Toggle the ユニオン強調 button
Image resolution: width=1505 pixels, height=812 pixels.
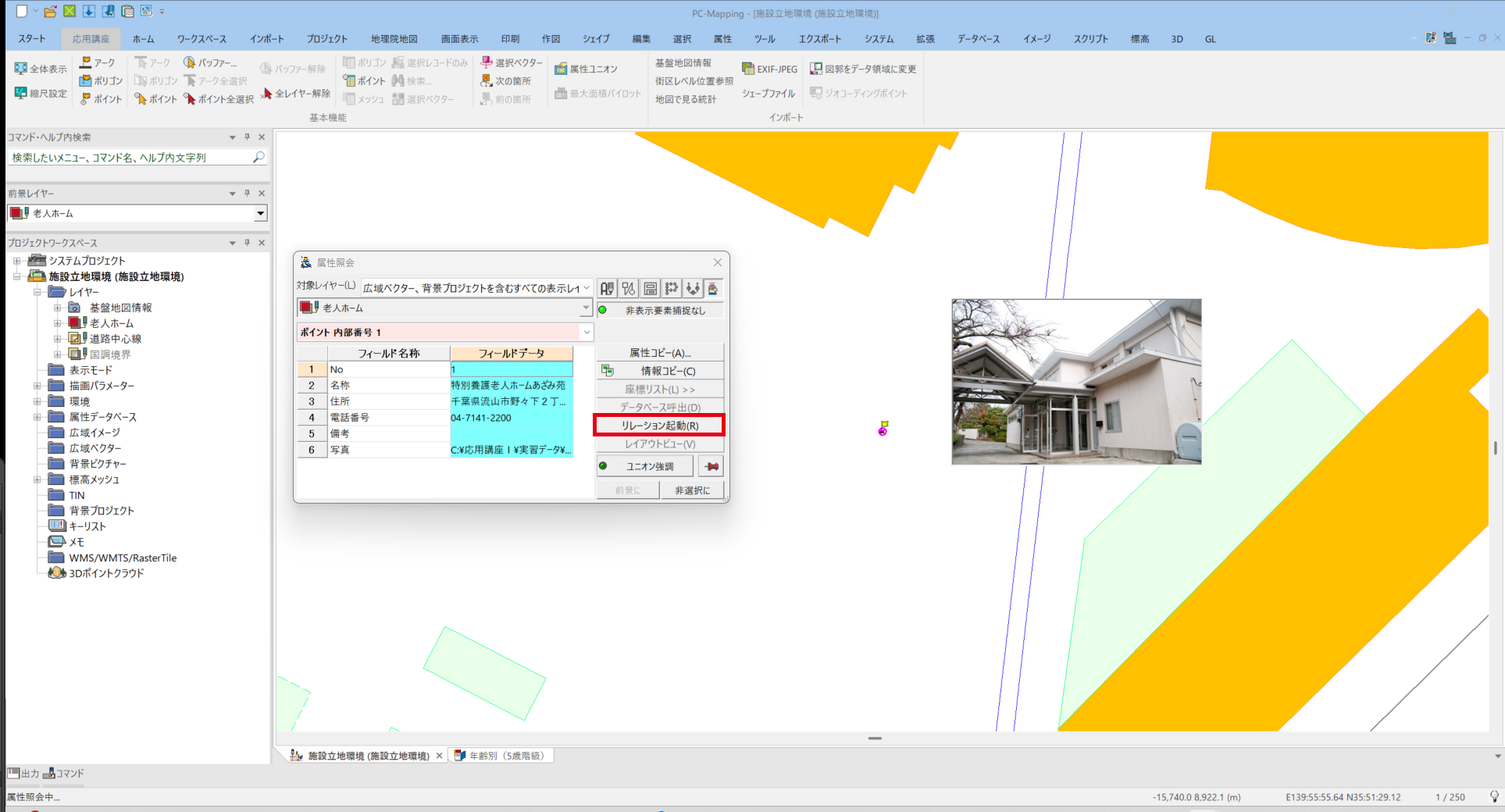click(645, 466)
